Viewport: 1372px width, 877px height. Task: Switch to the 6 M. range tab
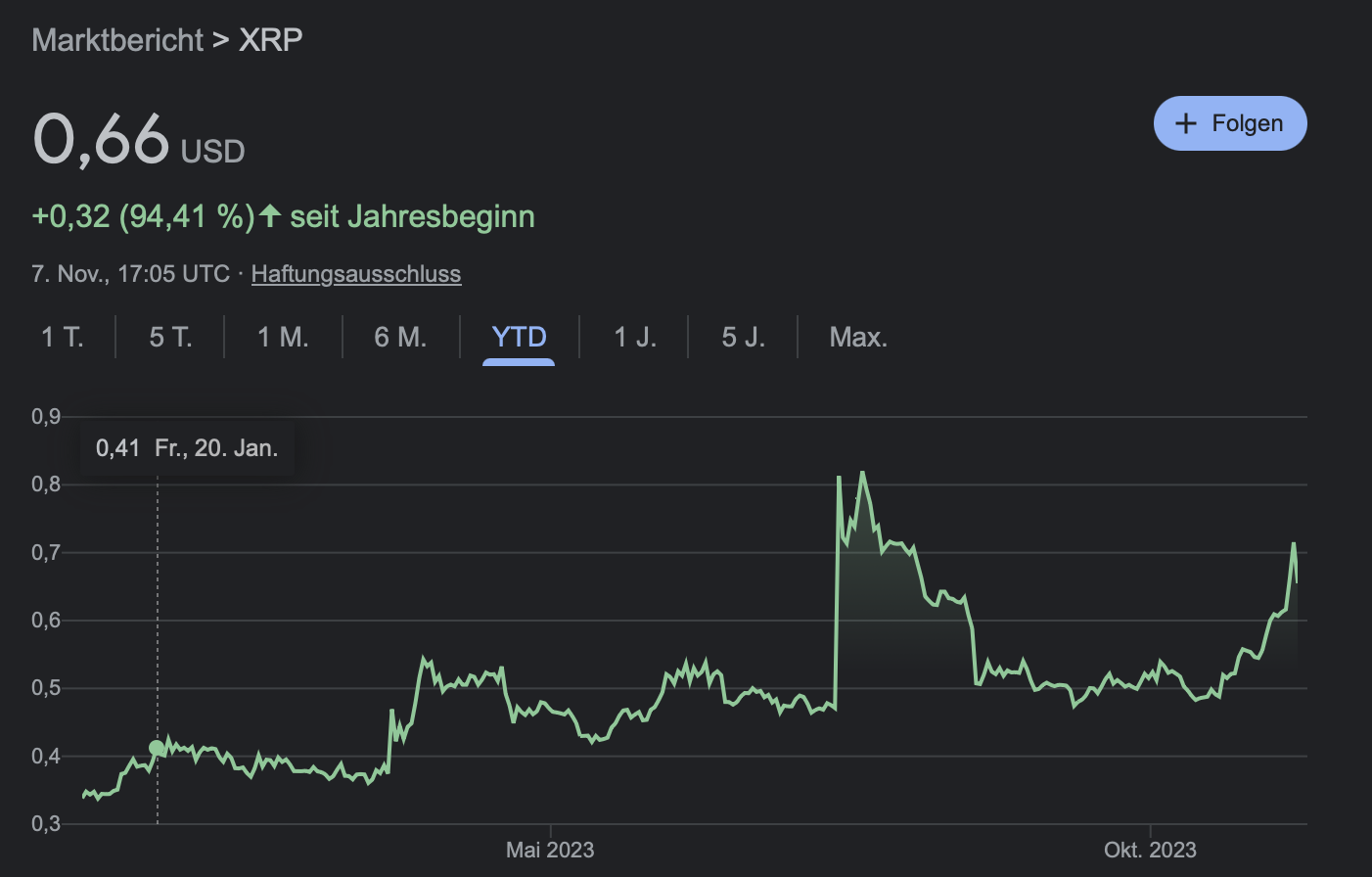pos(400,338)
